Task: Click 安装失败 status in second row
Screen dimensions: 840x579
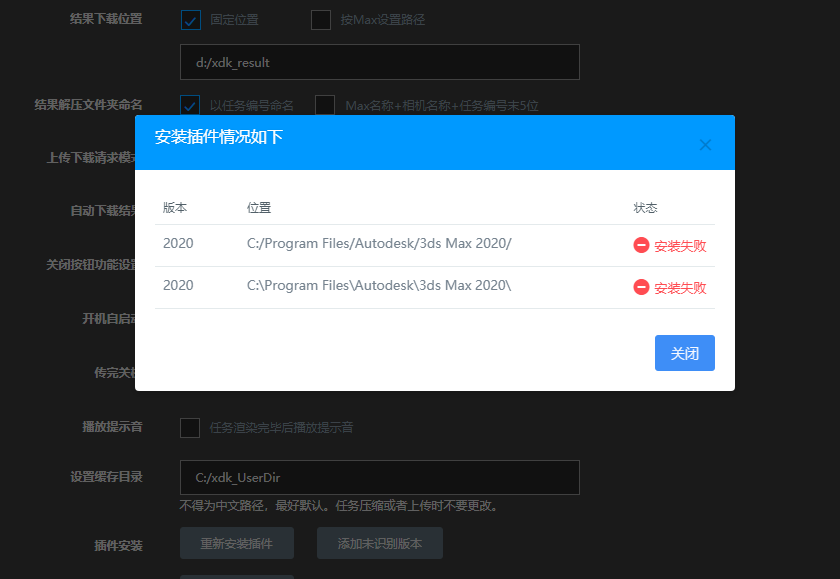Action: [x=680, y=288]
